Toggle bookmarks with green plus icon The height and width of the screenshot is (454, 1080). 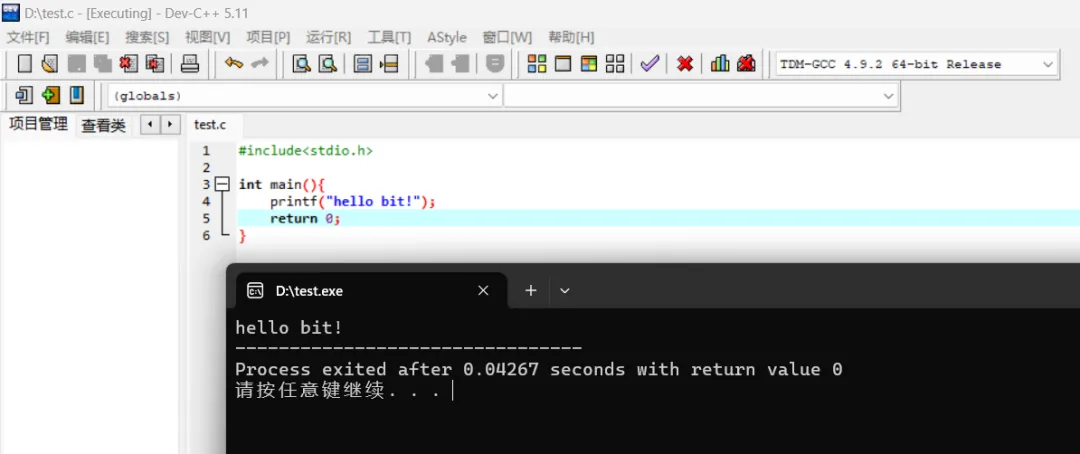(x=51, y=95)
